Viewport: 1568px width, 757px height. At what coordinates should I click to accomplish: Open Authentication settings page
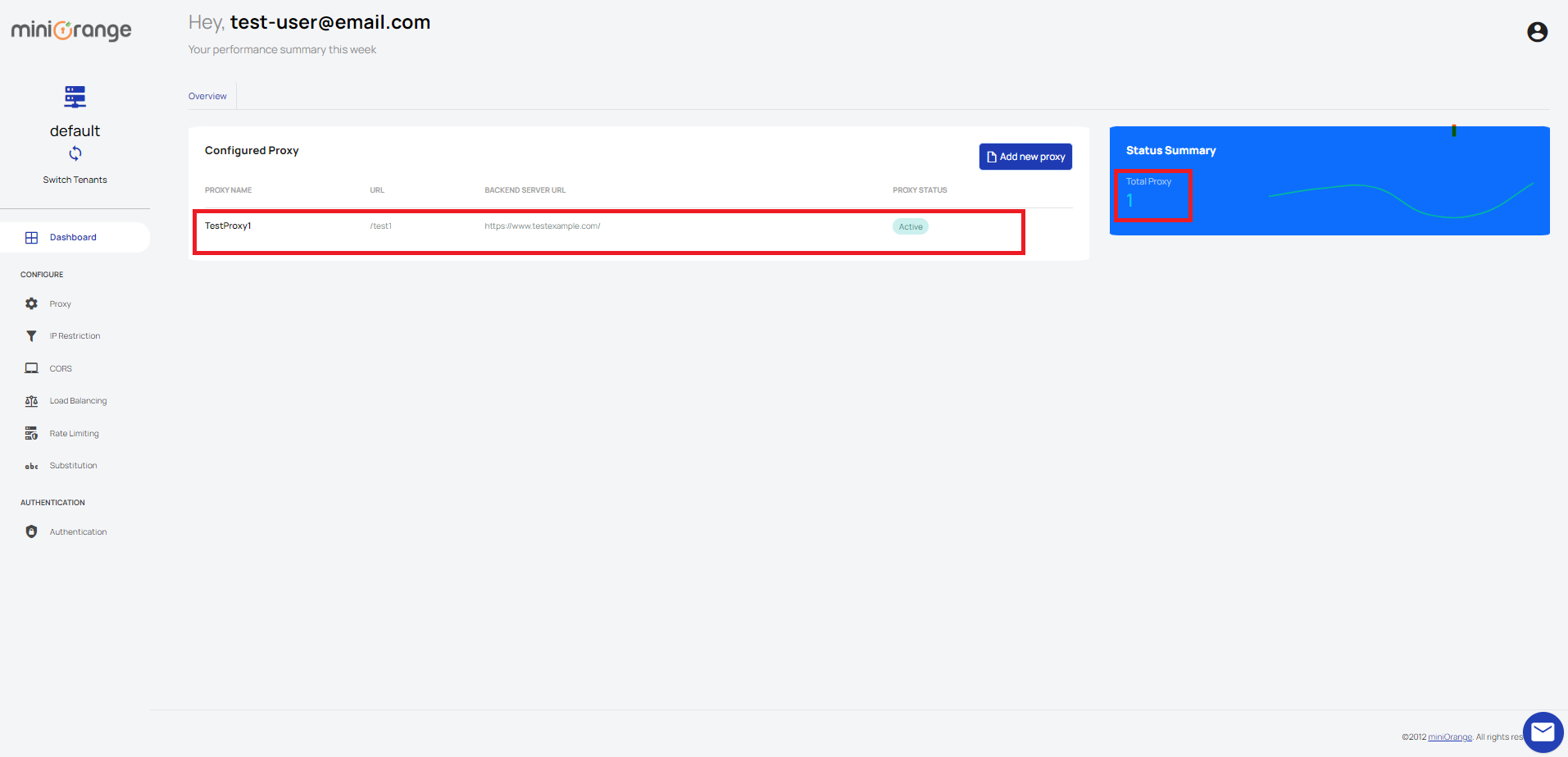[78, 531]
